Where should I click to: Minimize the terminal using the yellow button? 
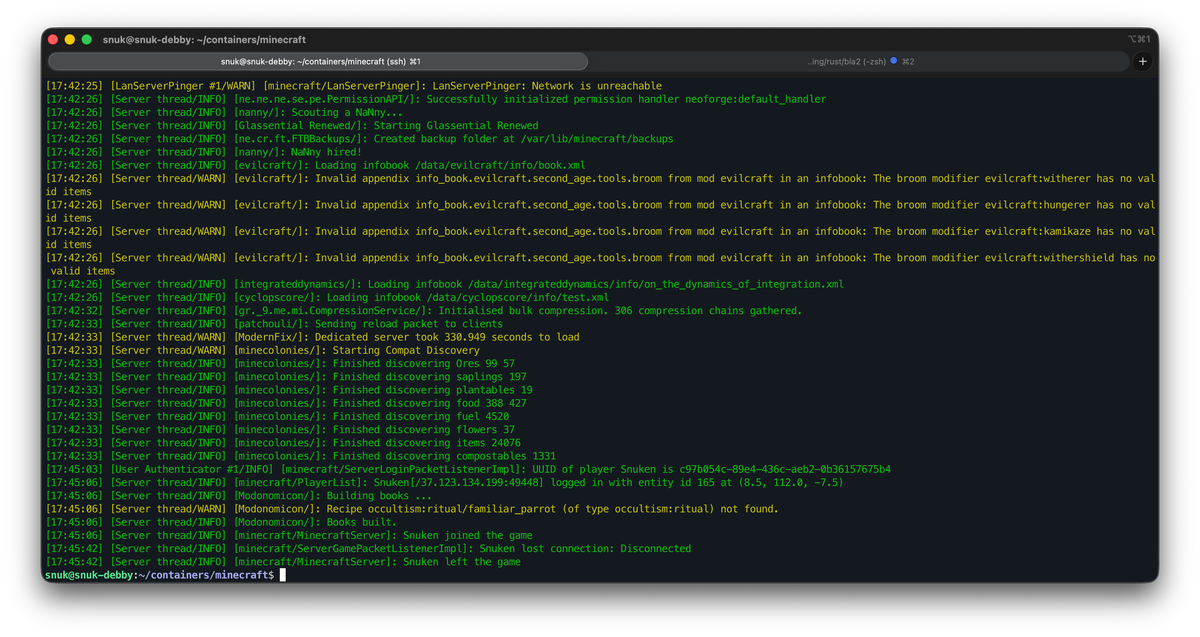coord(70,39)
